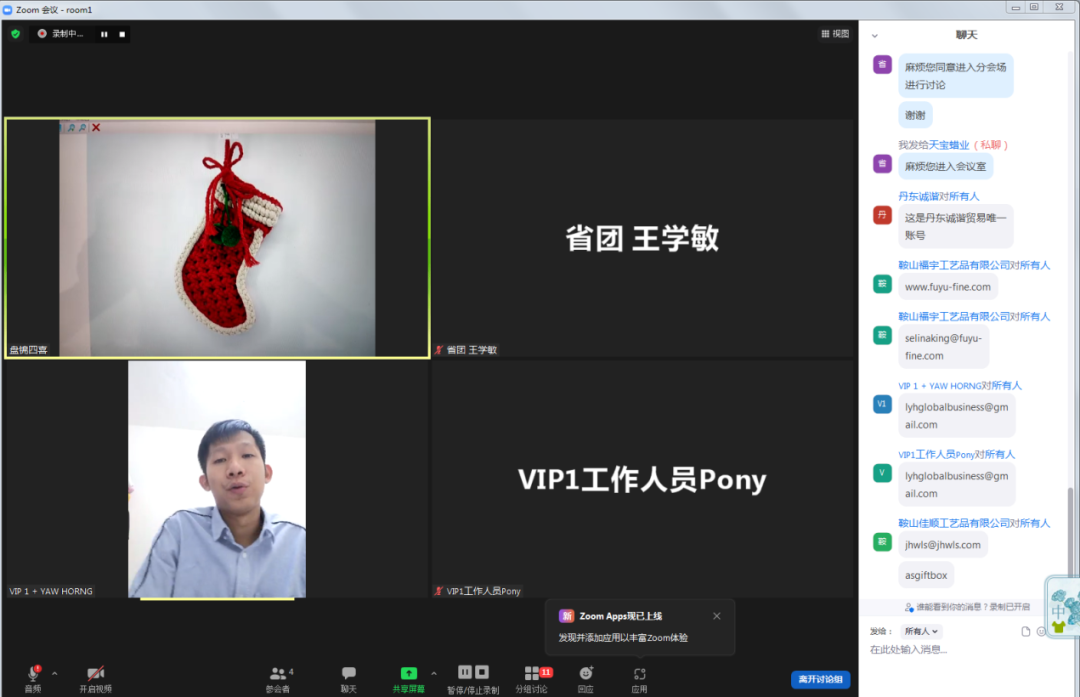Screen dimensions: 1080x697
Task: Click the toolbar pause recording icon
Action: (465, 672)
